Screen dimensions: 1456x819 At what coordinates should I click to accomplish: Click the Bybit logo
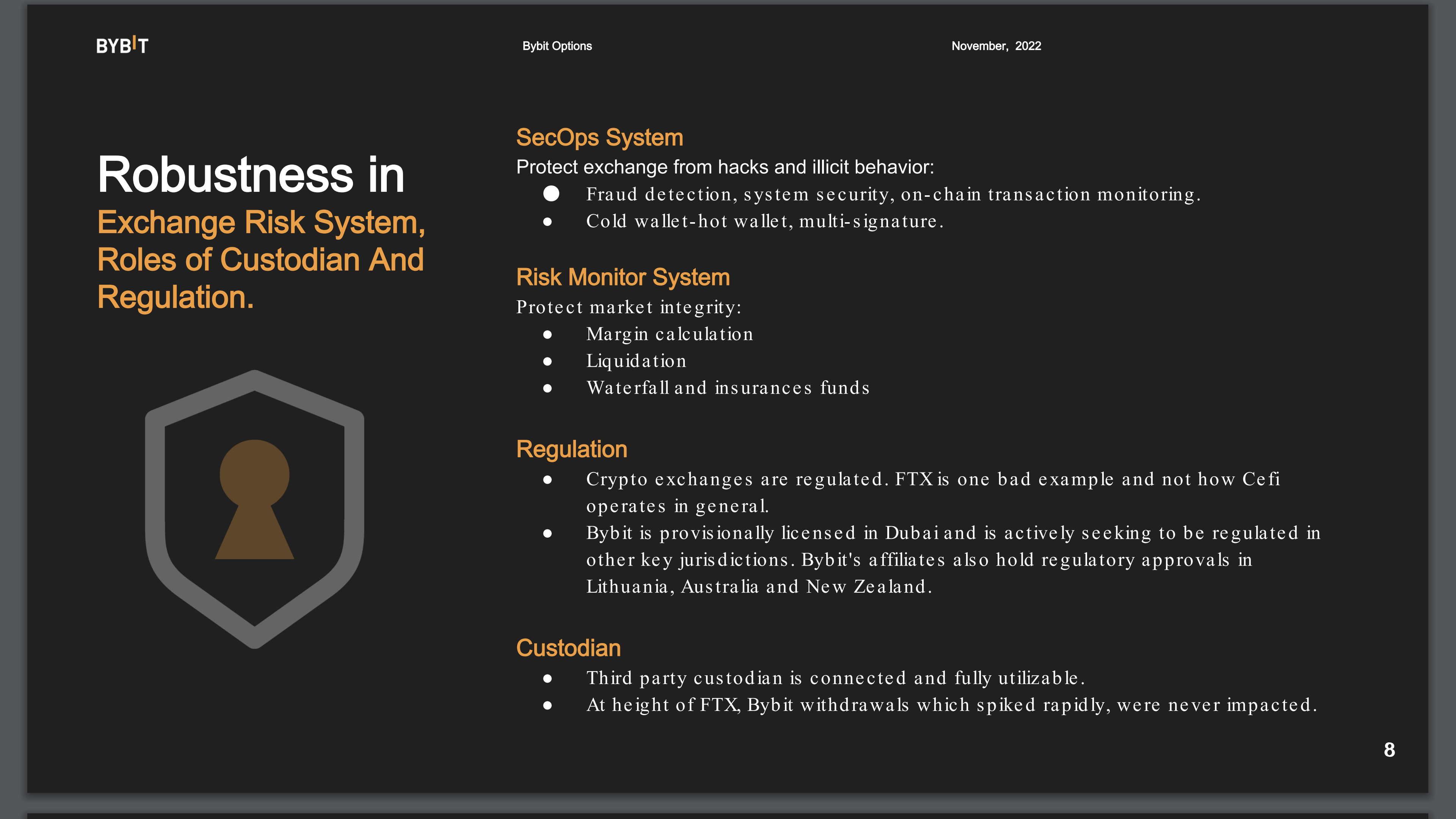122,45
